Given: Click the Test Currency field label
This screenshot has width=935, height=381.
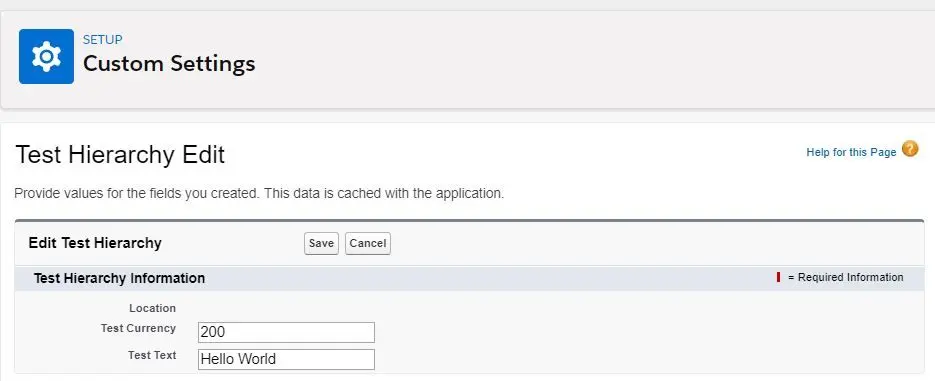Looking at the screenshot, I should [138, 328].
